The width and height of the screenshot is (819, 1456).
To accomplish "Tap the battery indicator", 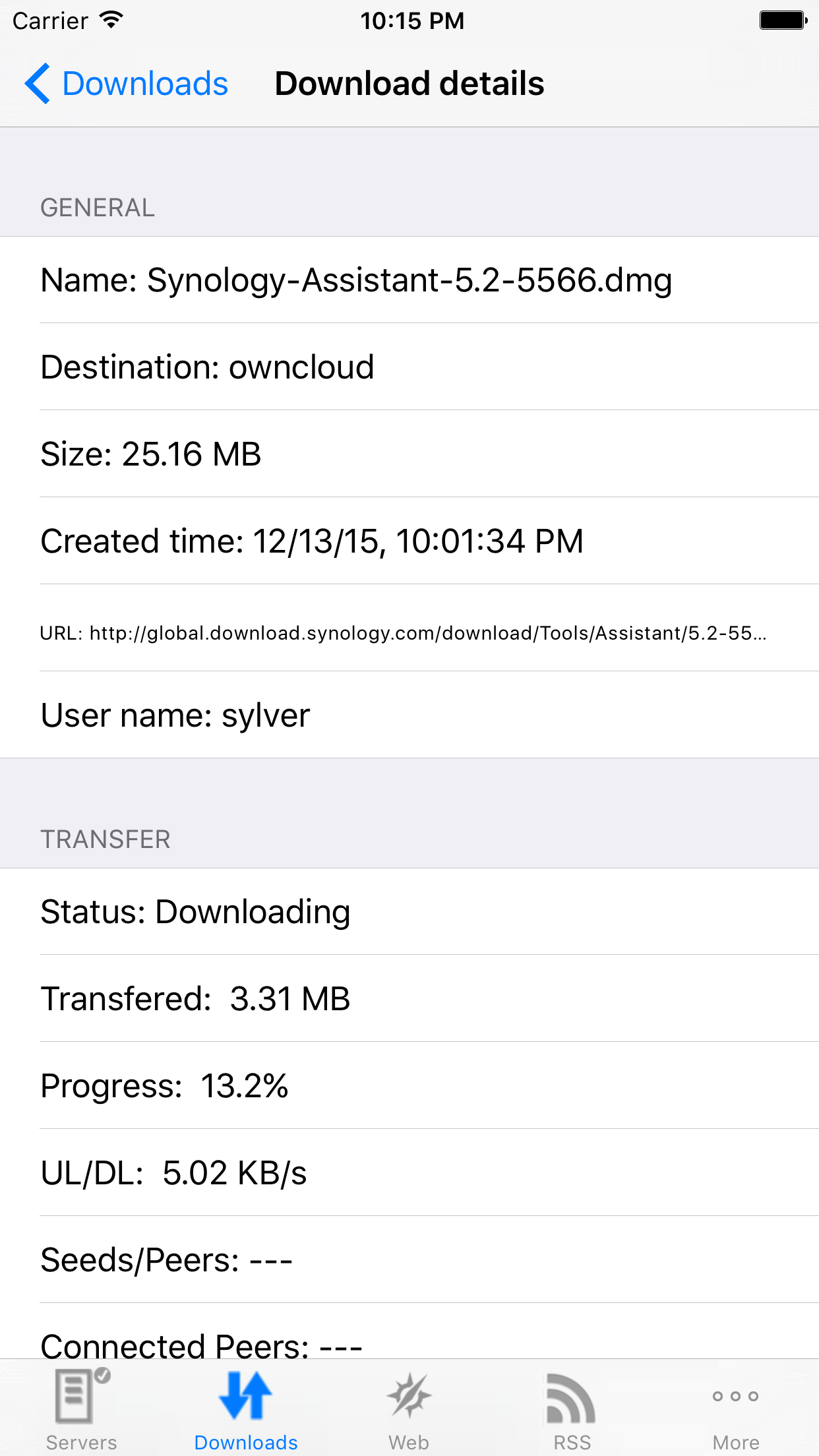I will pyautogui.click(x=782, y=20).
